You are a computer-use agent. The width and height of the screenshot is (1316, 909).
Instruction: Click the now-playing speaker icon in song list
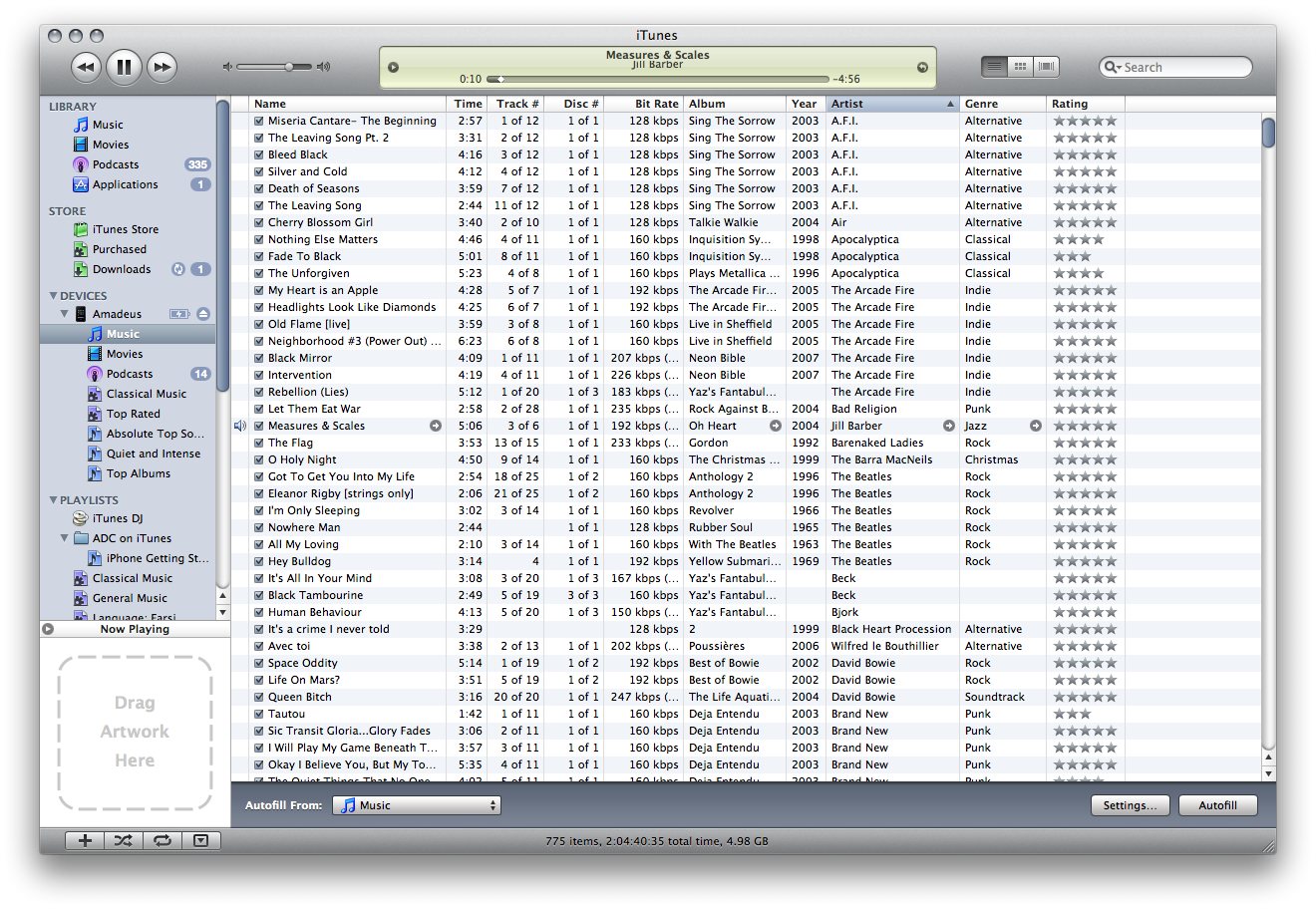click(240, 426)
